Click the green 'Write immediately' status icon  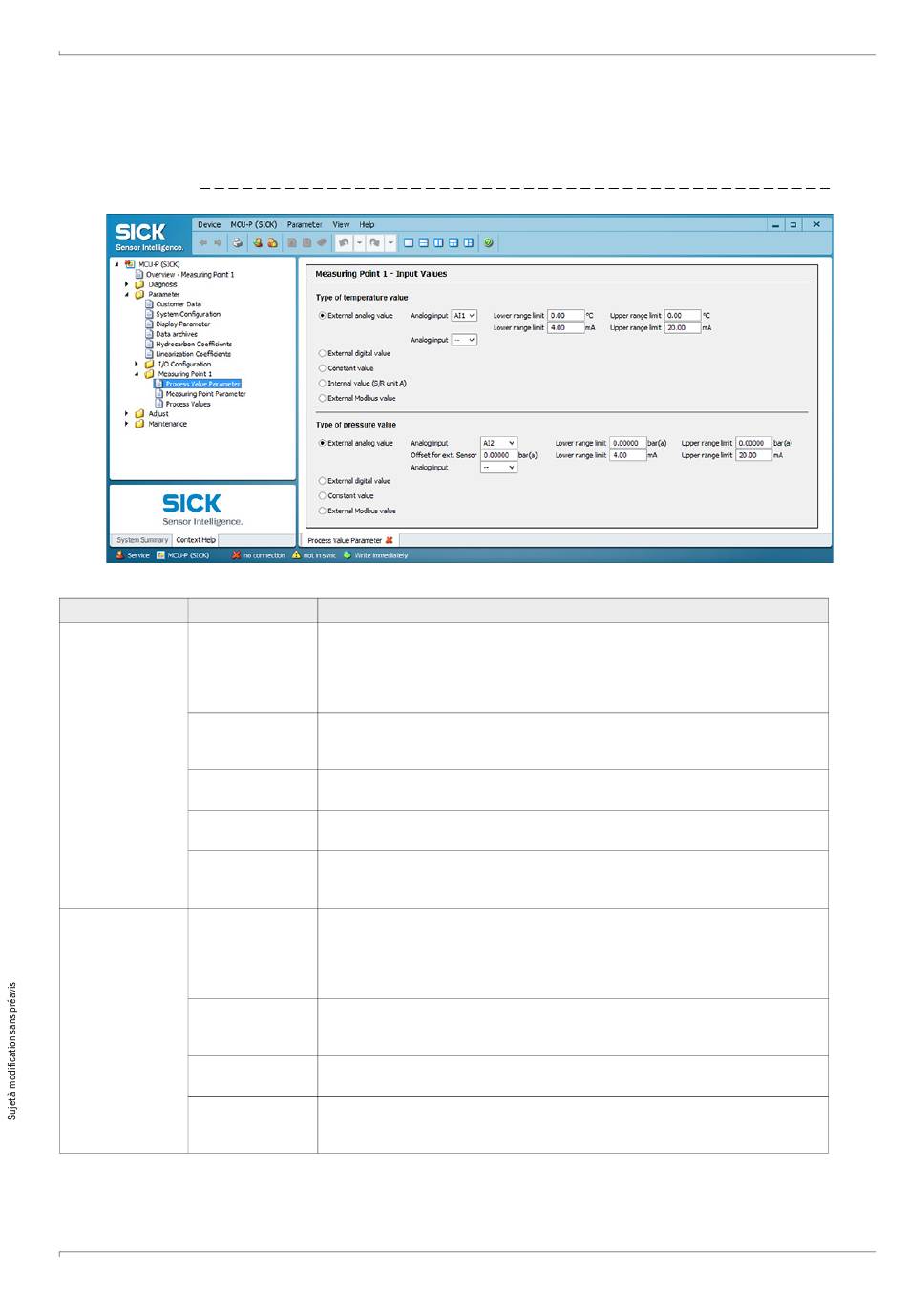point(348,554)
